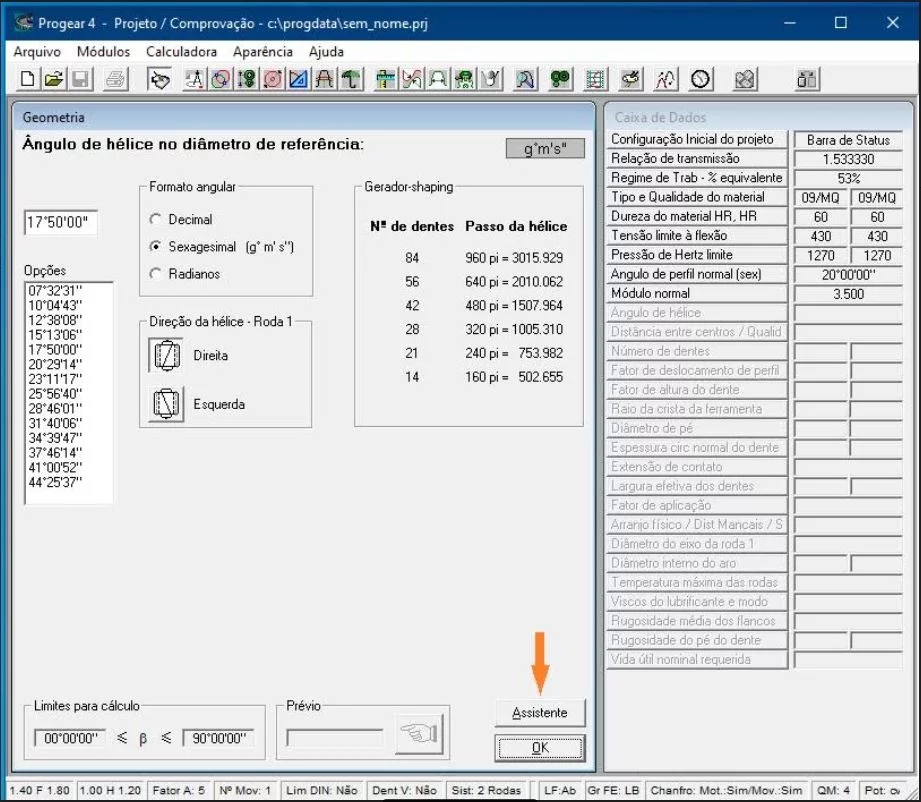
Task: Click the cluster of green gears icon
Action: 560,79
